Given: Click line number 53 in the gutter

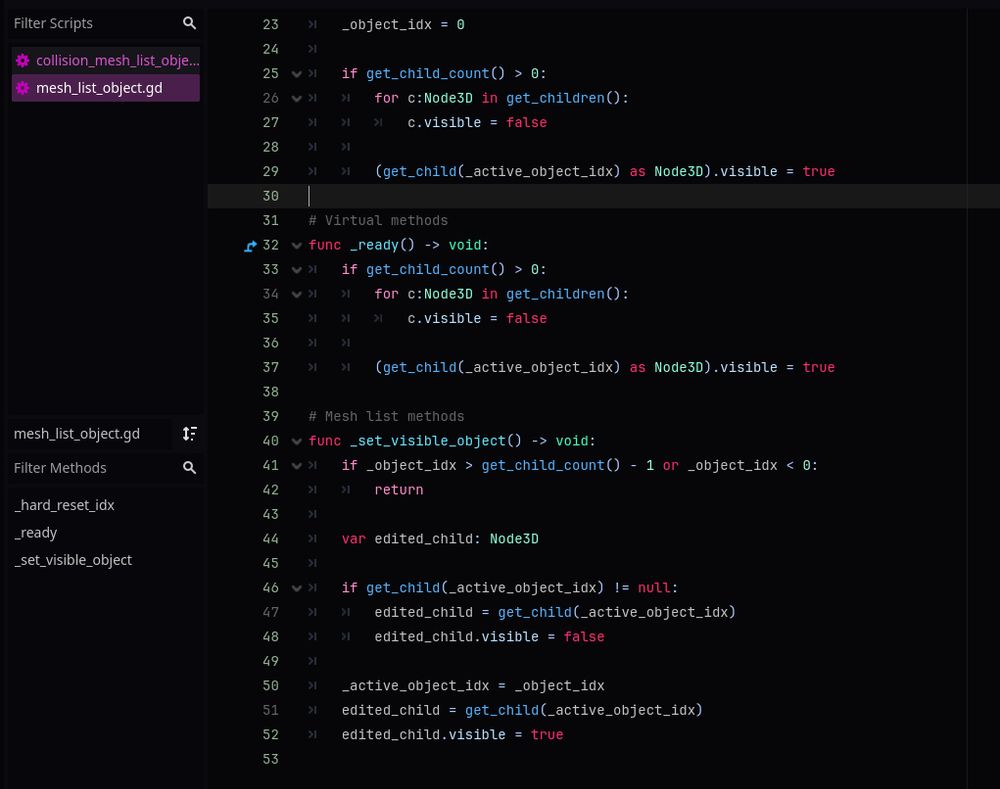Looking at the screenshot, I should pyautogui.click(x=270, y=760).
